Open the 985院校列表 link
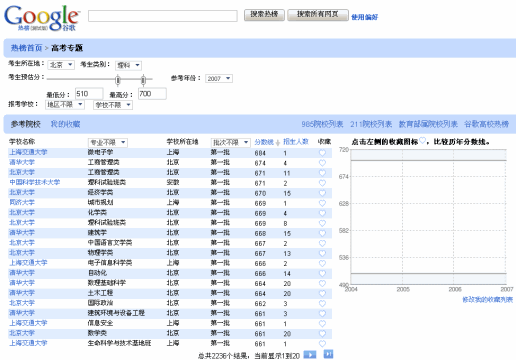The height and width of the screenshot is (360, 516). click(322, 124)
